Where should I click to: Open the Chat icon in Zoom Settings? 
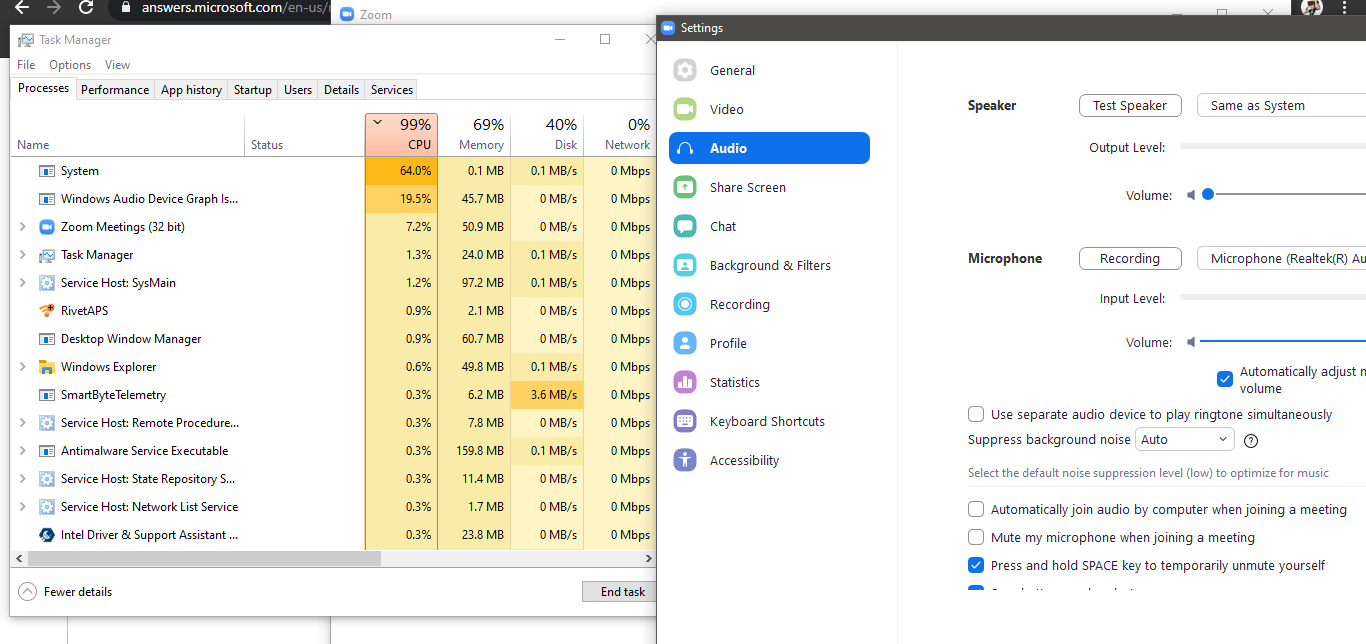[x=685, y=226]
